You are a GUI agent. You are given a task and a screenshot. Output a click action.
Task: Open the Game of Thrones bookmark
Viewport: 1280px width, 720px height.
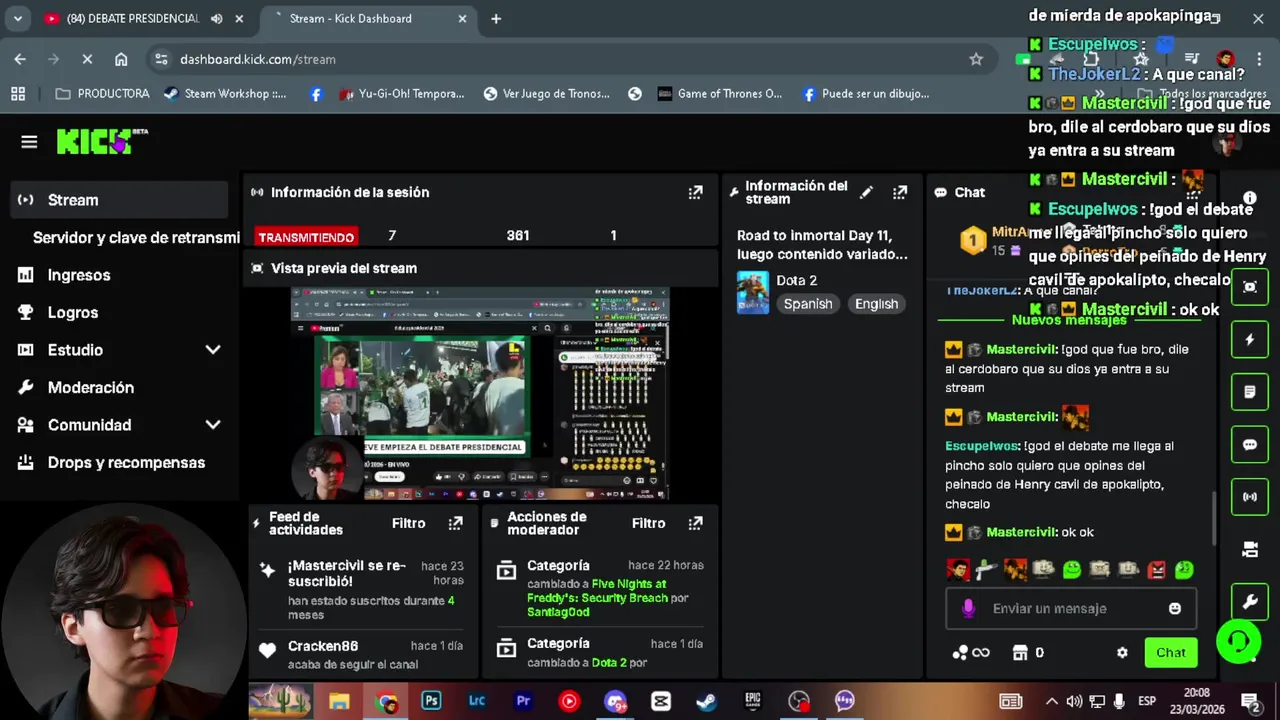720,94
